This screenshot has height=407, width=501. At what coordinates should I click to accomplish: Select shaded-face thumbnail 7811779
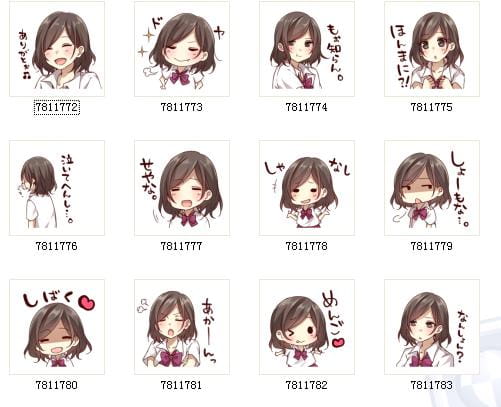(432, 188)
